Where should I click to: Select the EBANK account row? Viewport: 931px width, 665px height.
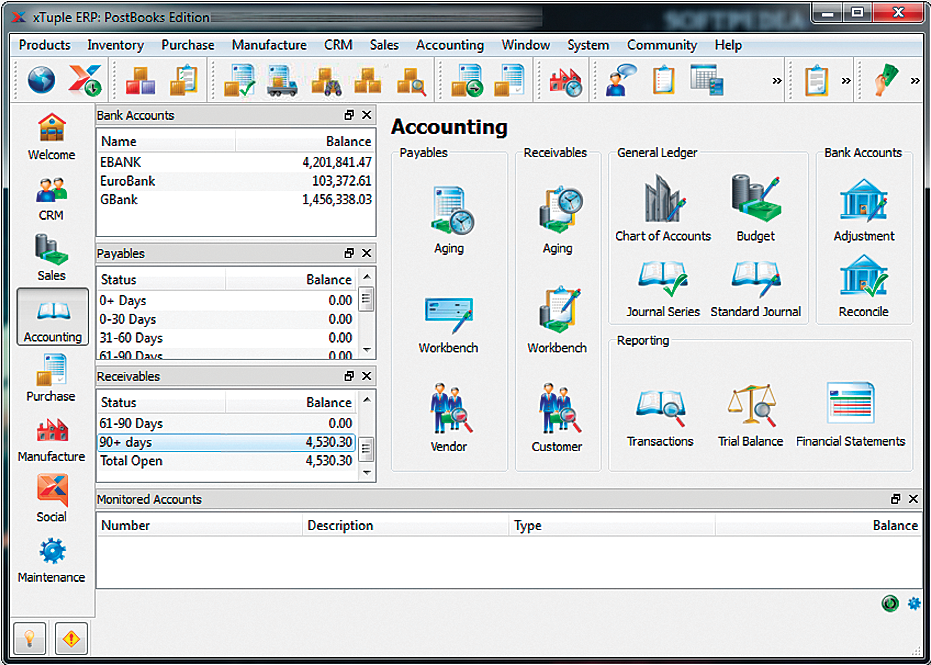coord(236,162)
